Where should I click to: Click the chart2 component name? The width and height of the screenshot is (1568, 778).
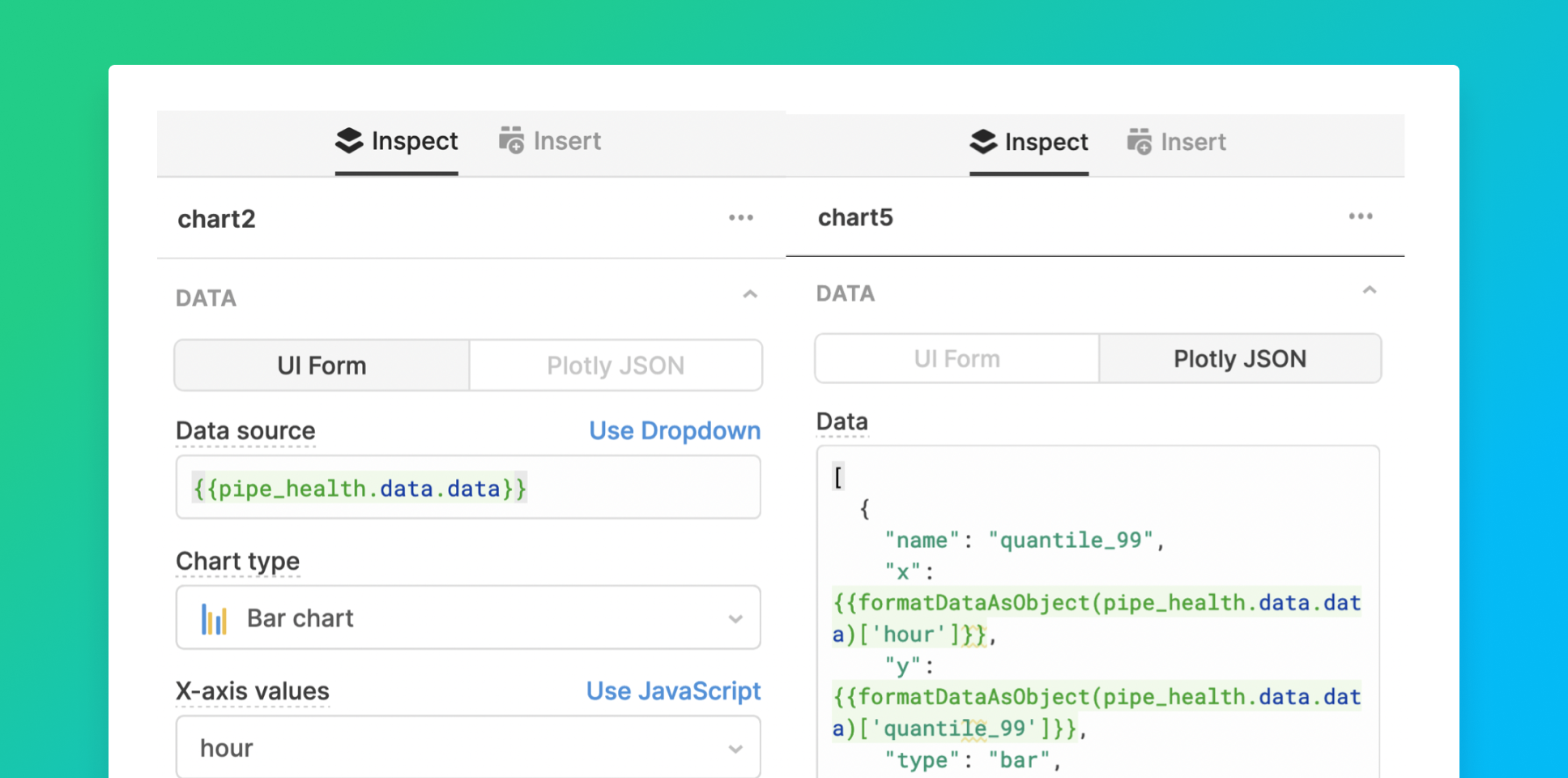217,219
